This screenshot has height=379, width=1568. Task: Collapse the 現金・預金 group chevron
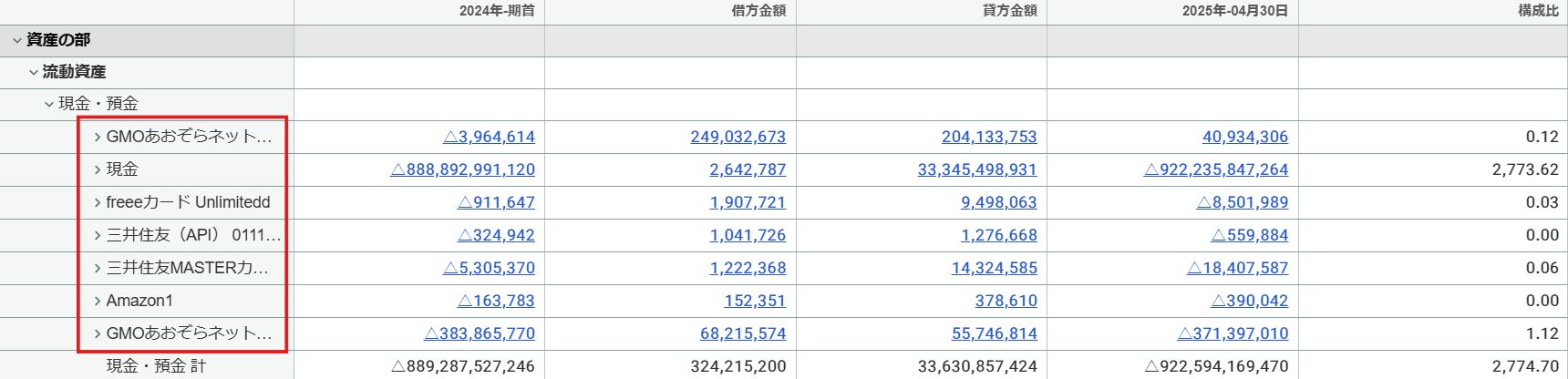pos(49,104)
